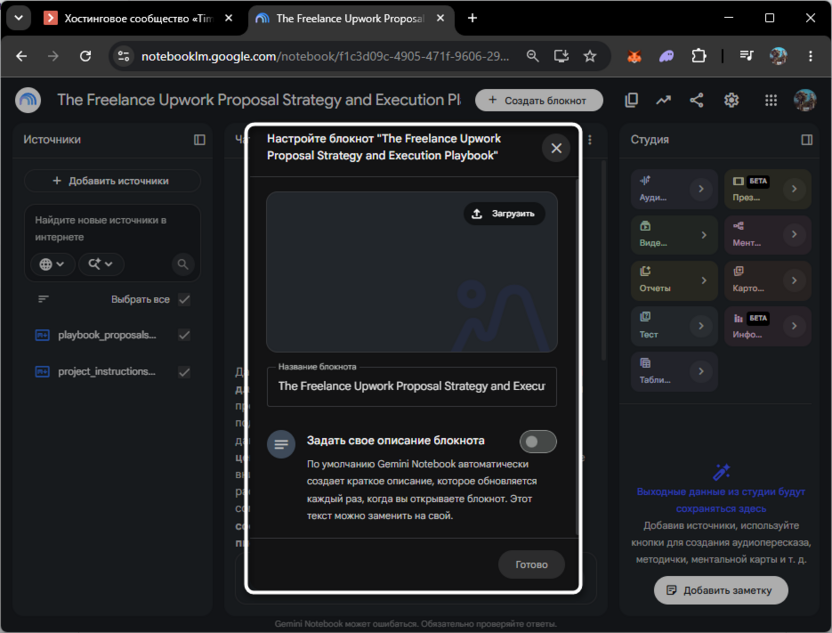Click the notebook cover image preview
Image resolution: width=832 pixels, height=633 pixels.
pyautogui.click(x=412, y=272)
